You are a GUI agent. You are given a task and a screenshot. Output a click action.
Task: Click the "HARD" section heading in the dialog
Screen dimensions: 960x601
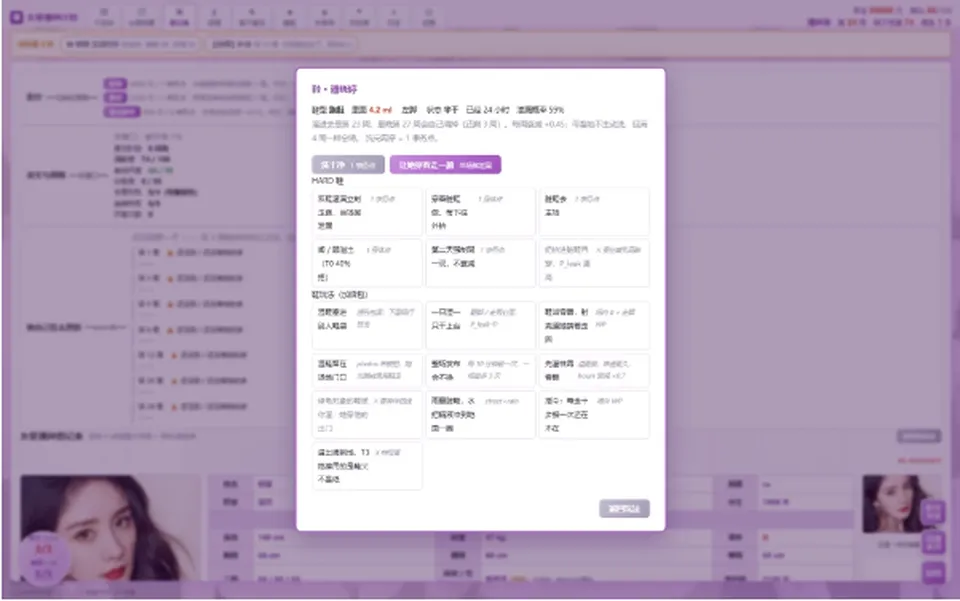[x=327, y=181]
